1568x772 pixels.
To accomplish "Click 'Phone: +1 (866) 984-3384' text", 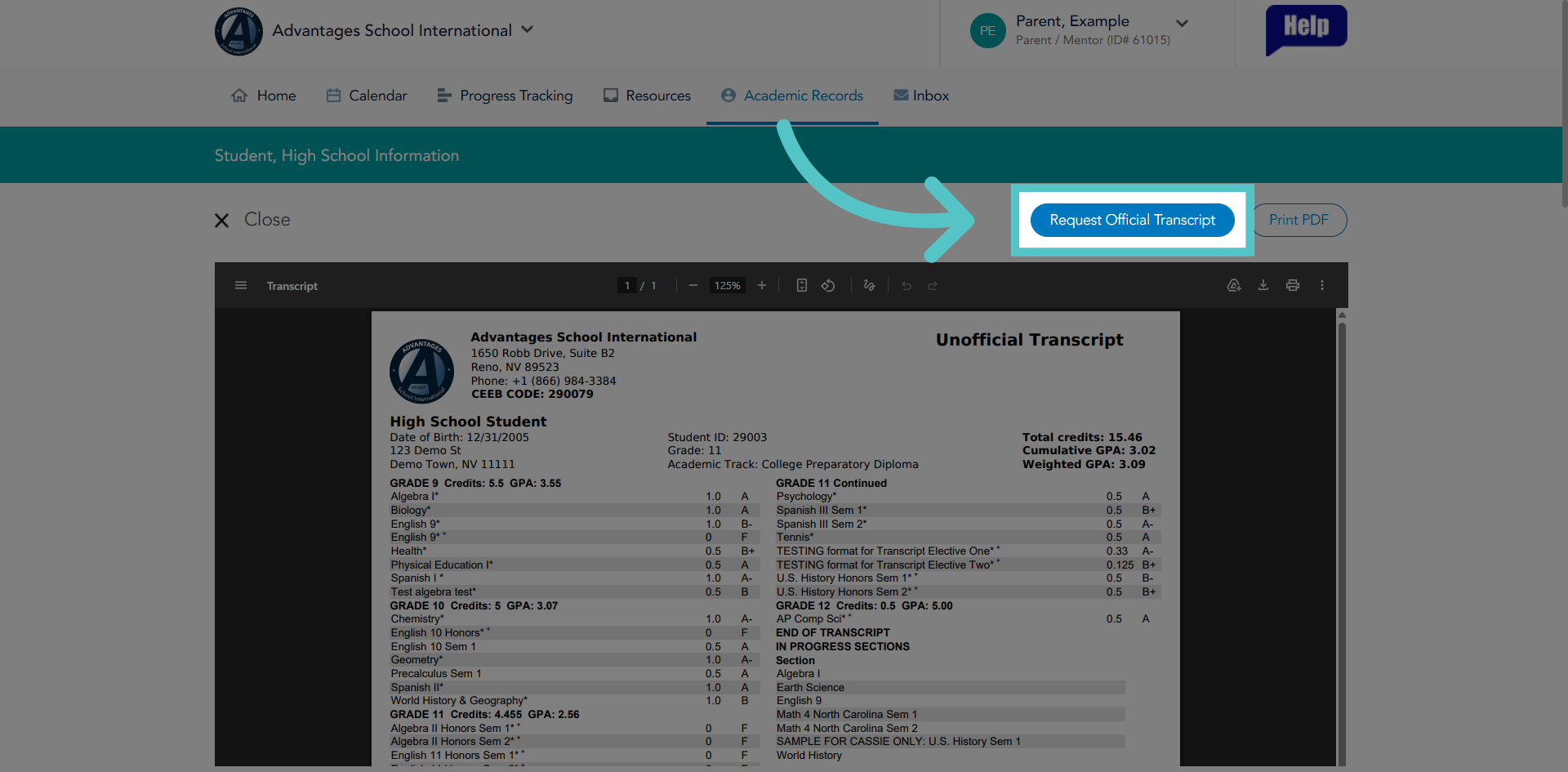I will (x=543, y=382).
